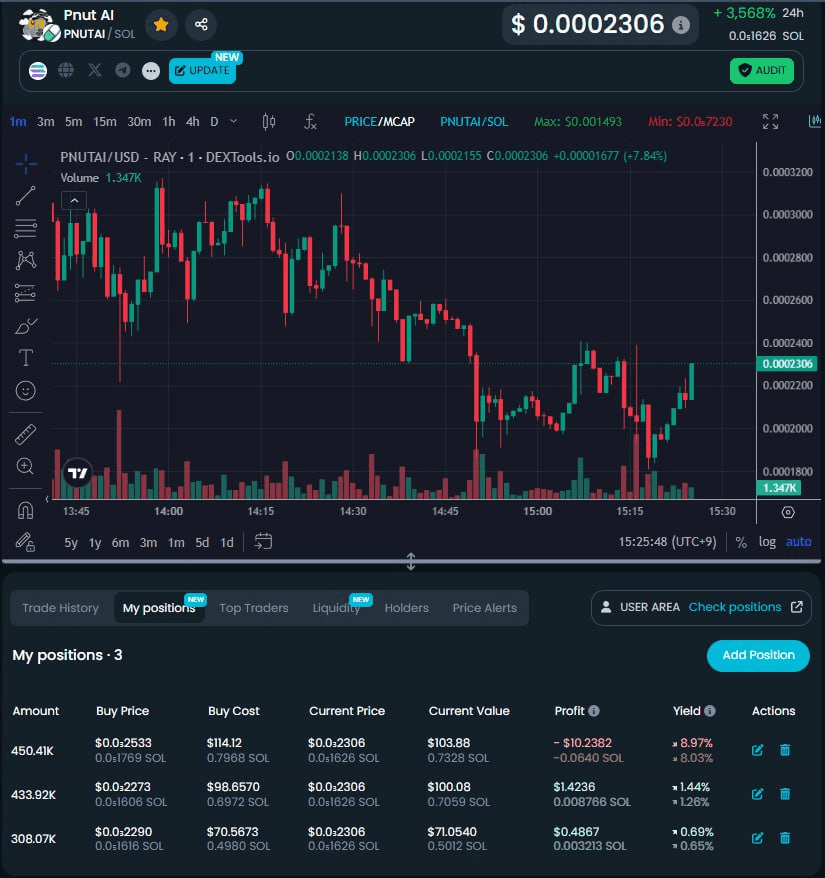The width and height of the screenshot is (825, 878).
Task: Select the crosshair cursor tool
Action: 26,164
